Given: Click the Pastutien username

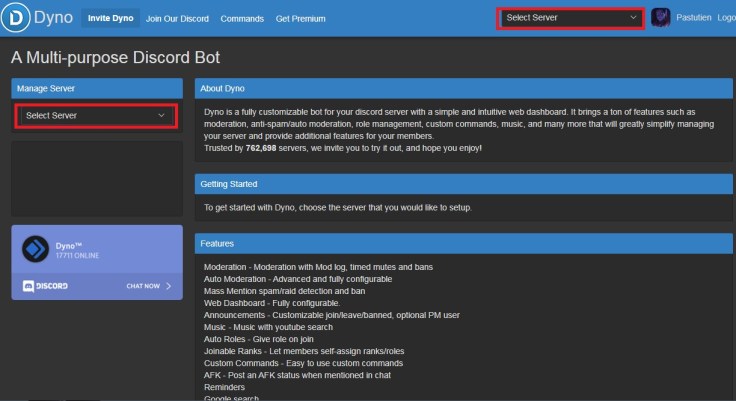Looking at the screenshot, I should point(693,18).
